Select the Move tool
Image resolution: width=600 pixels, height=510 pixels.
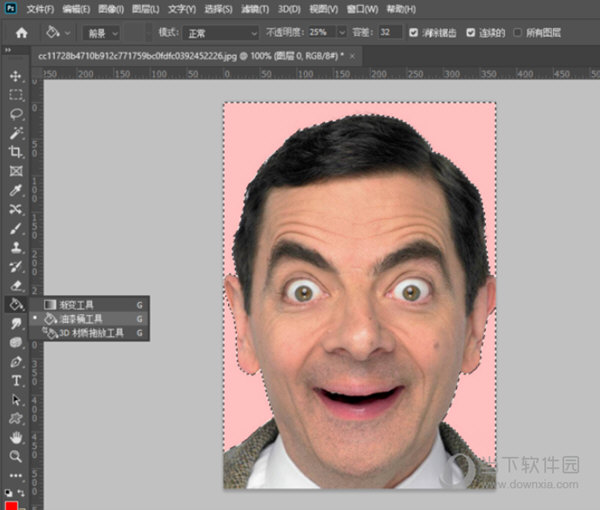[16, 76]
